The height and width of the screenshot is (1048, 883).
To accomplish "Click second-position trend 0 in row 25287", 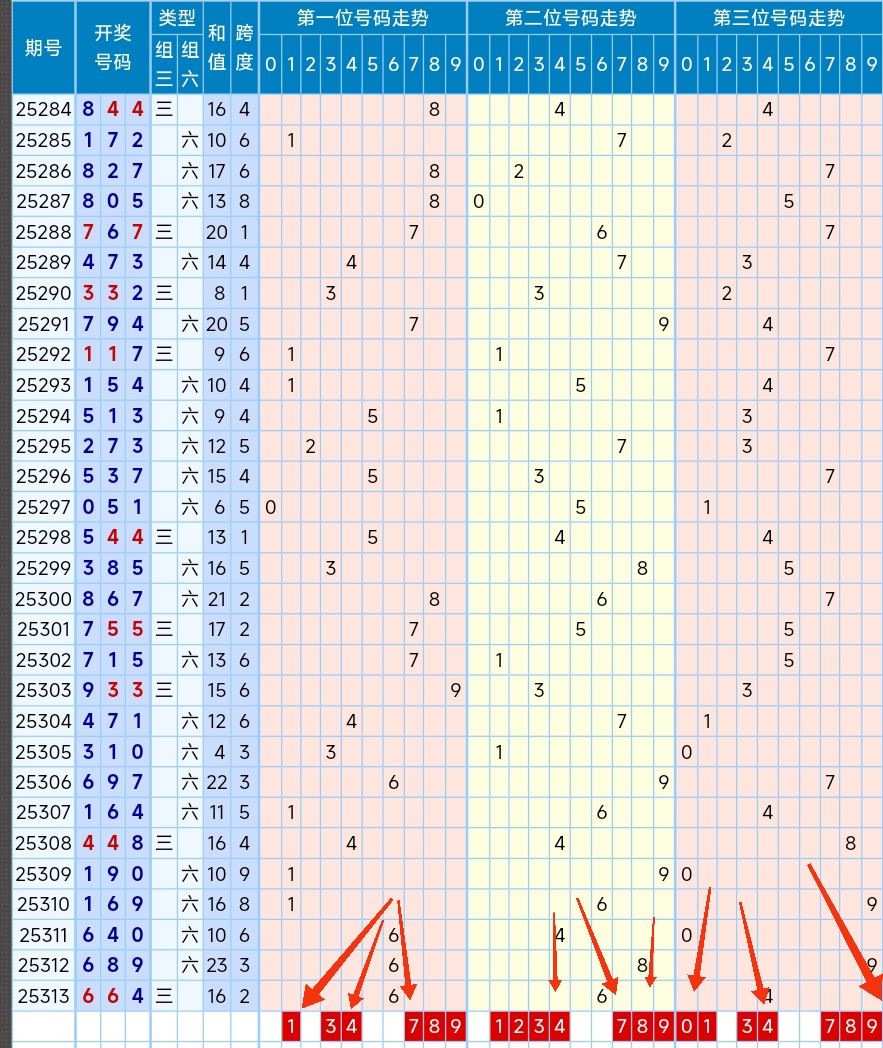I will click(x=478, y=201).
